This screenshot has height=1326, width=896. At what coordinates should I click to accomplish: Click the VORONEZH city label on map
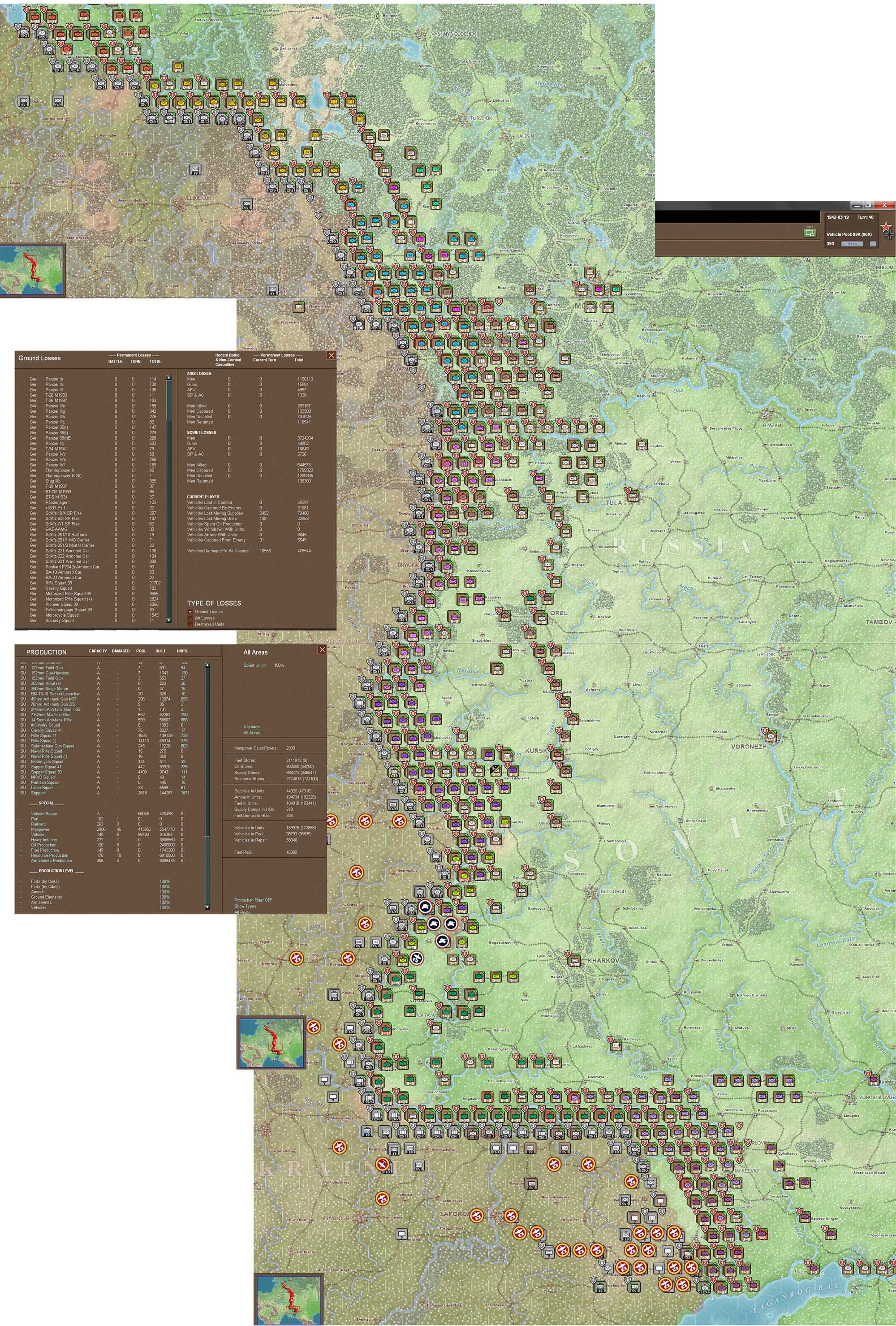tap(749, 746)
